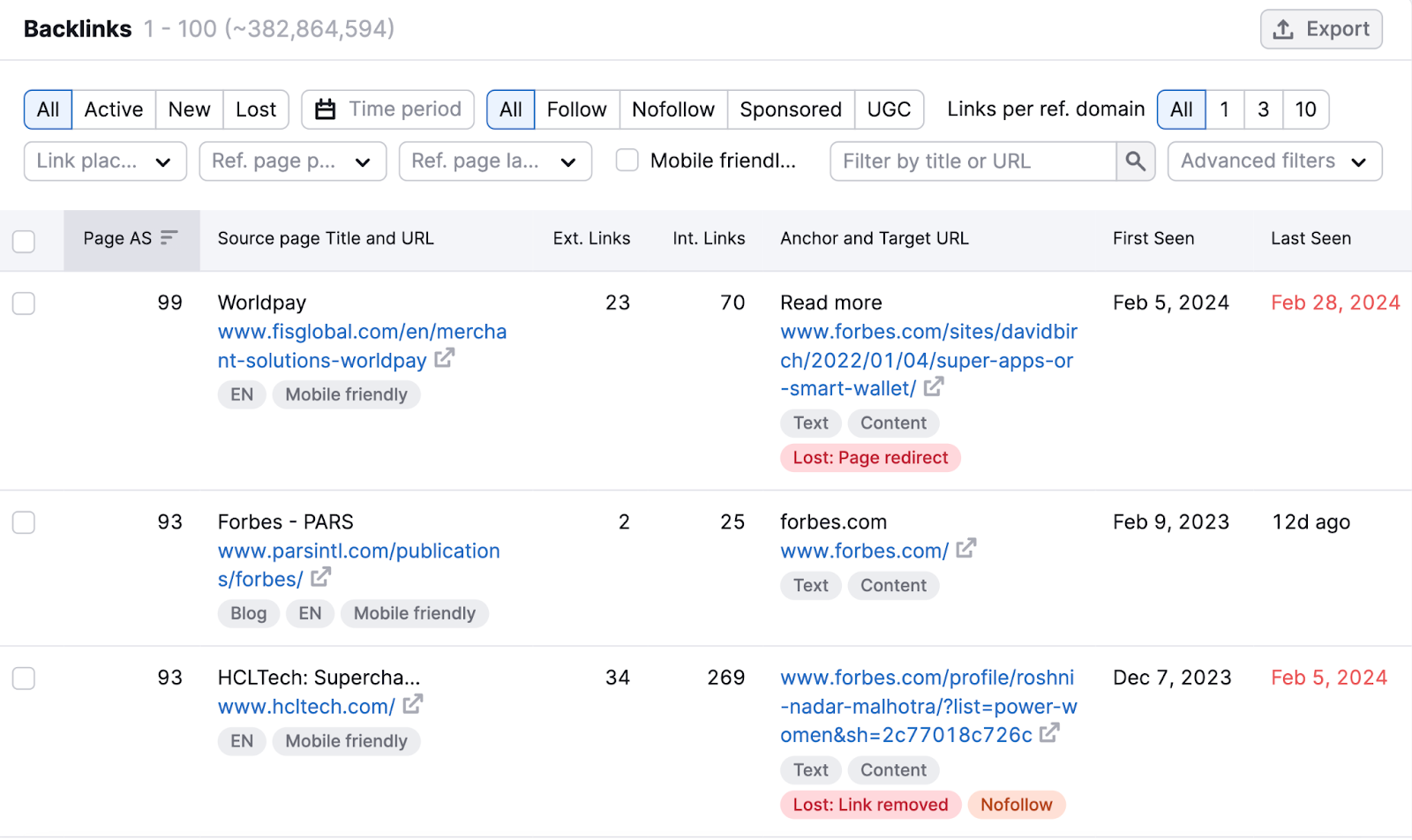Click the Filter by title or URL field

click(973, 161)
